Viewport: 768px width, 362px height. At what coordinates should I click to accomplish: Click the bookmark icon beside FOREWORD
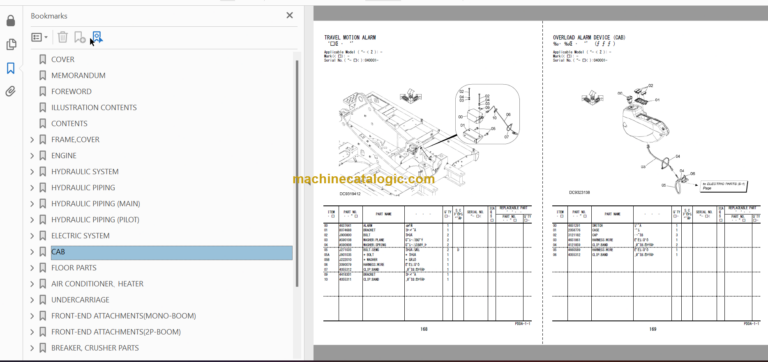43,92
